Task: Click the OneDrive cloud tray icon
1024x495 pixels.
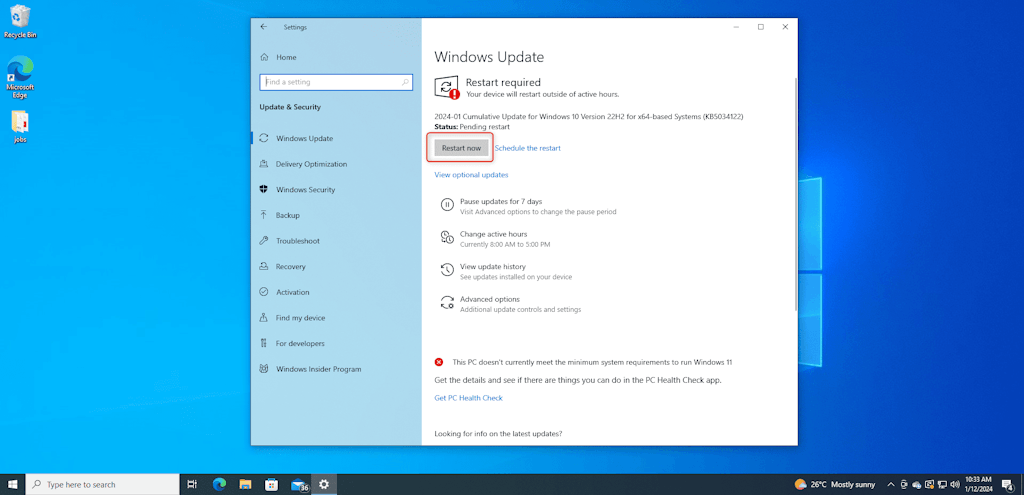Action: [x=916, y=485]
